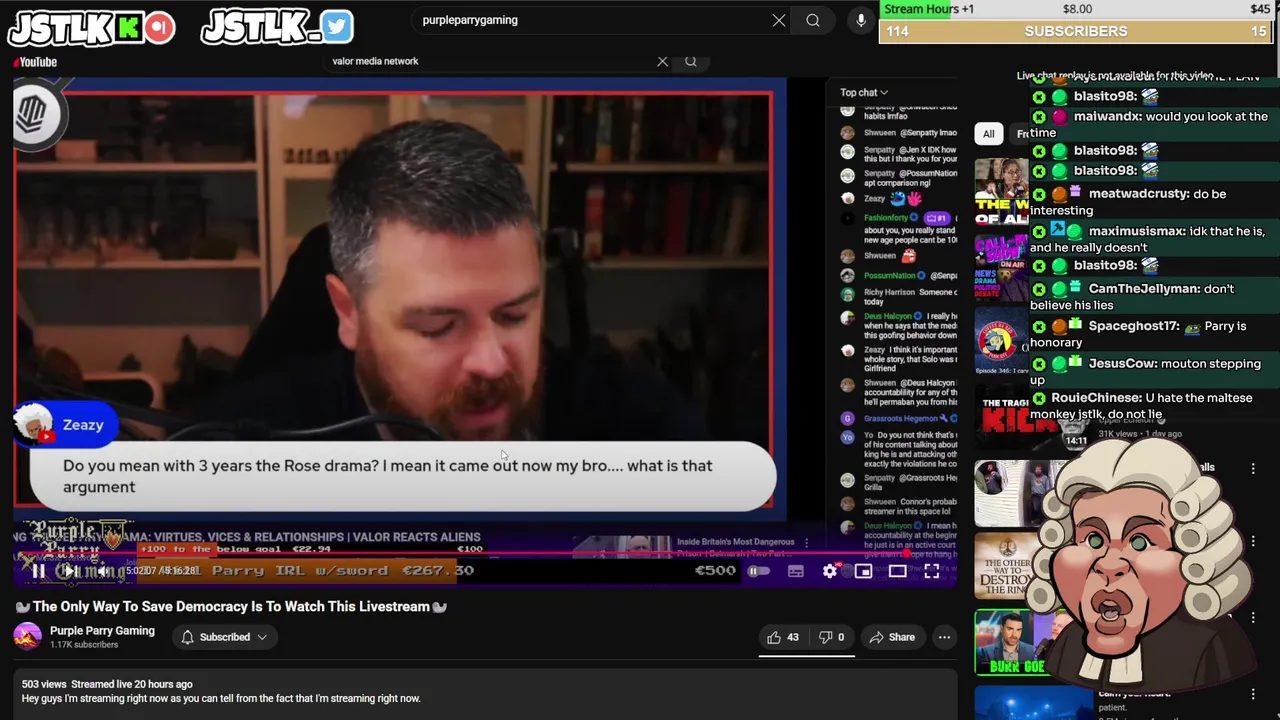Screen dimensions: 1280x720
Task: Click the green X beside meatwadcrusty's message
Action: pos(1039,194)
